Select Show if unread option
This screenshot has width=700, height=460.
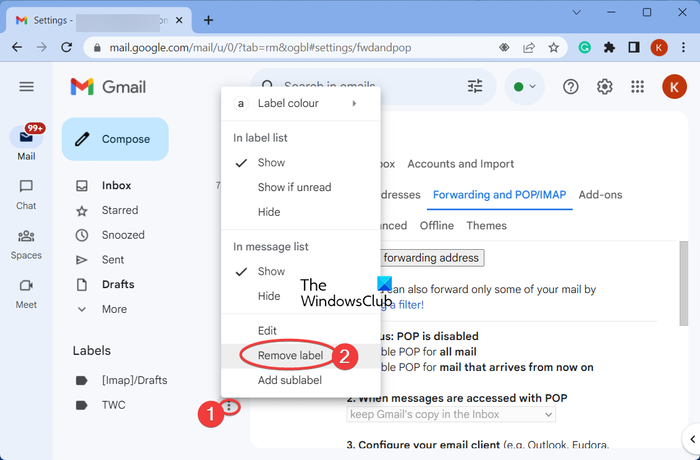pos(301,187)
